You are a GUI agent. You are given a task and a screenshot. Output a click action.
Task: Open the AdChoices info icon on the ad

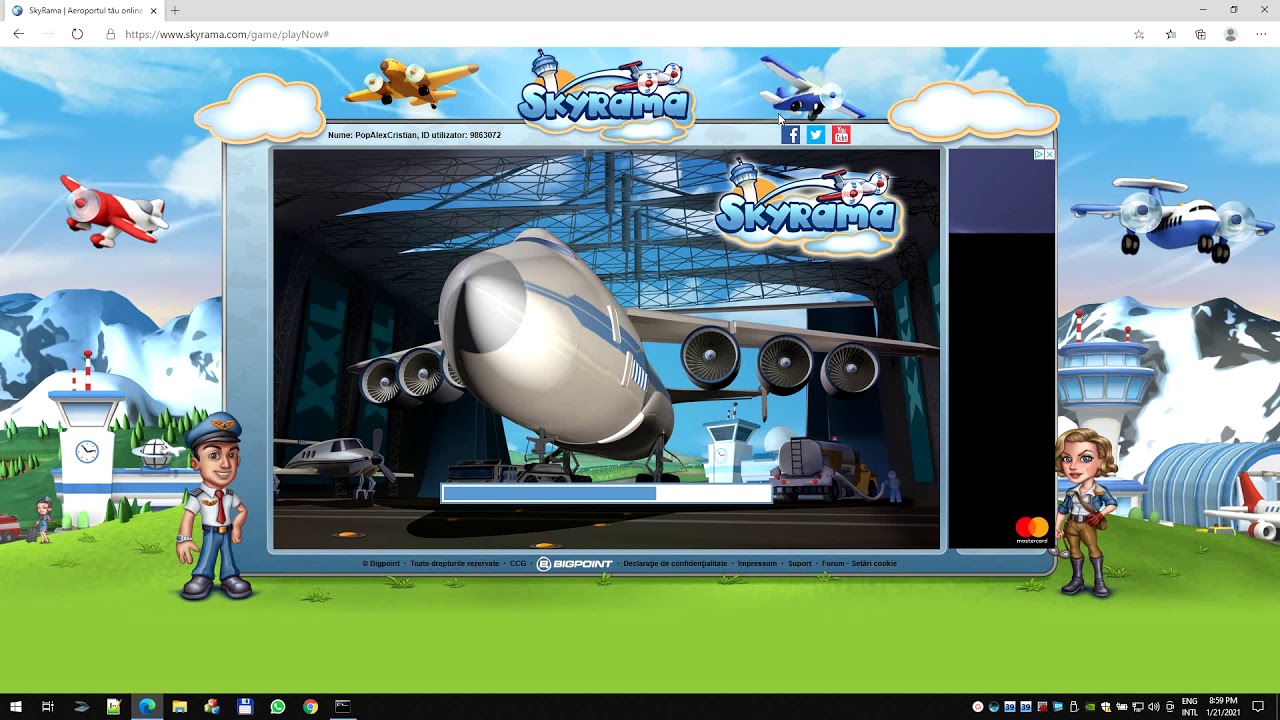[1039, 154]
